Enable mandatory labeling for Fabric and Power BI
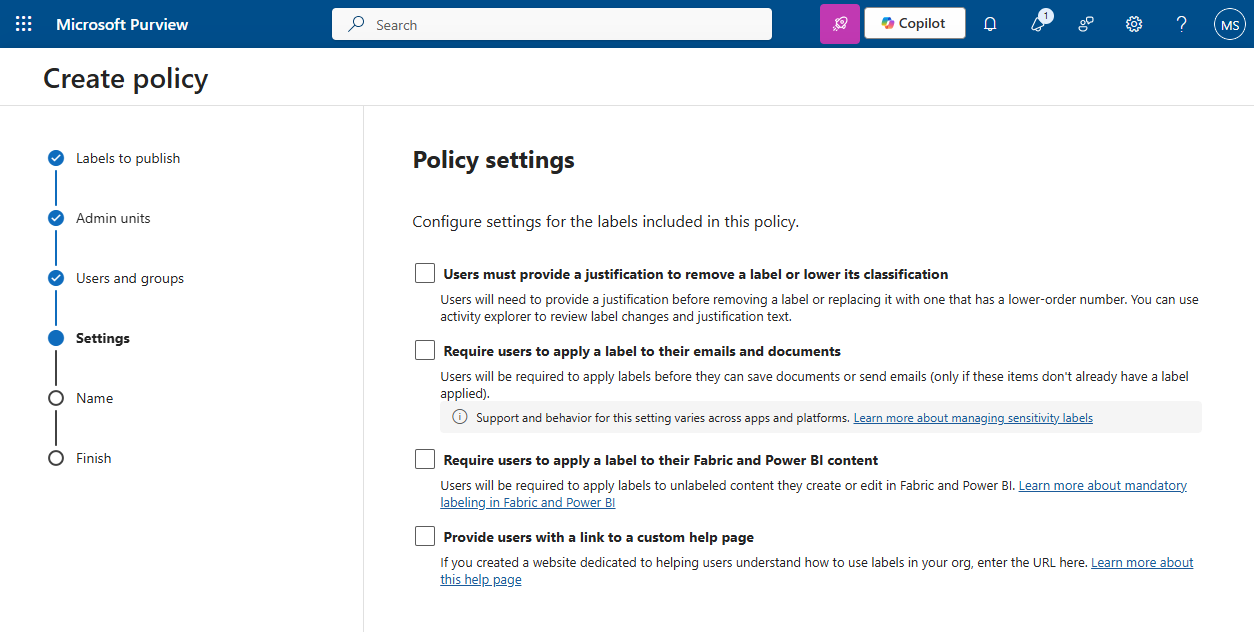 424,458
